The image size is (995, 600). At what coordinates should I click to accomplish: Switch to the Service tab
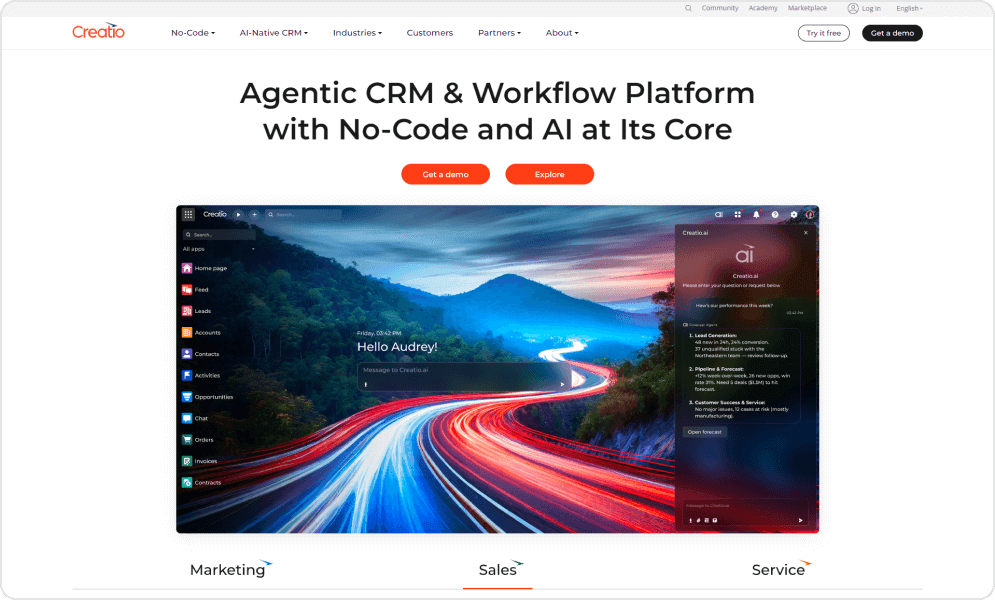click(778, 570)
